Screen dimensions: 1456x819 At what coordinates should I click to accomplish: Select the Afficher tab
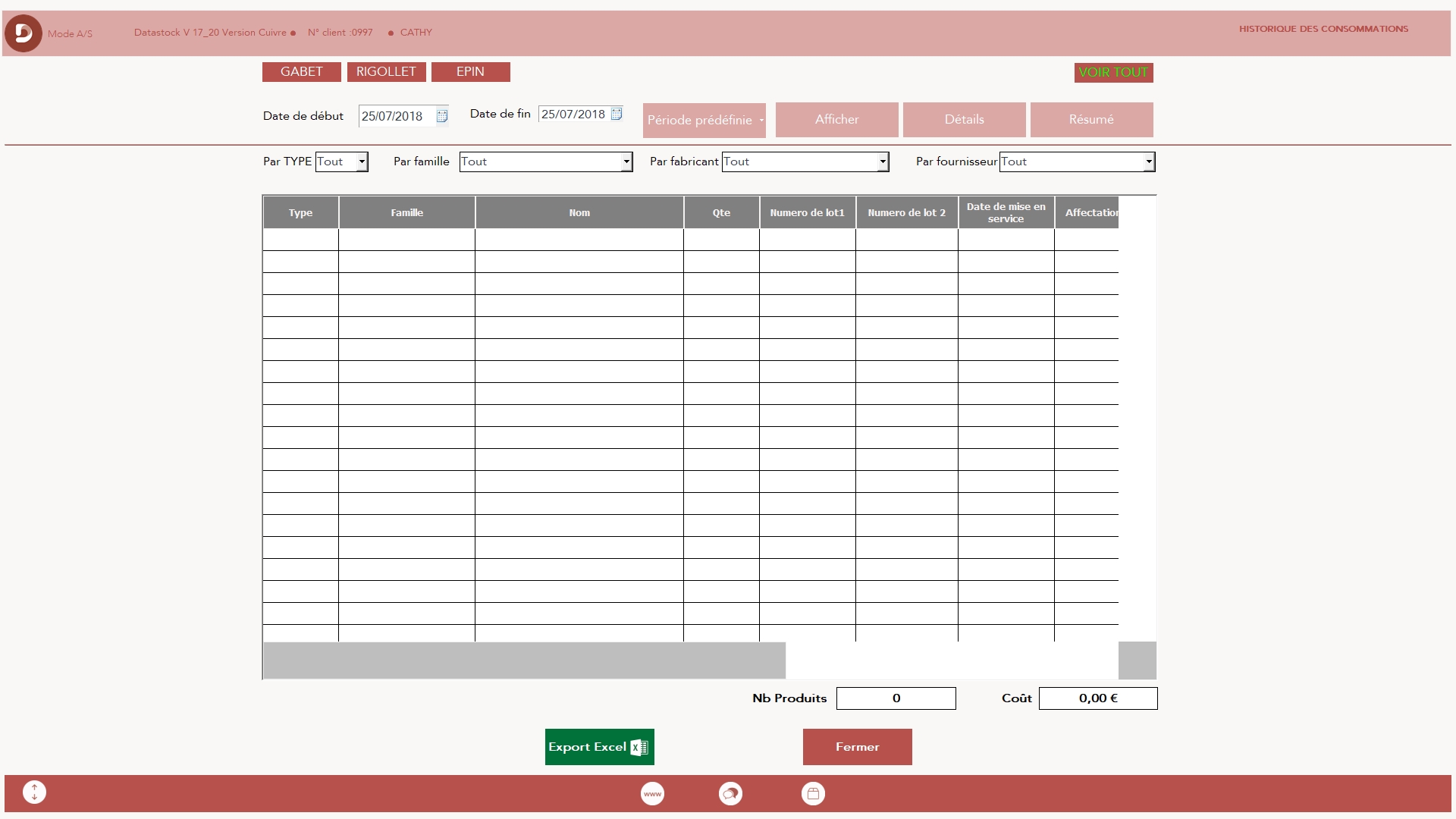tap(836, 119)
